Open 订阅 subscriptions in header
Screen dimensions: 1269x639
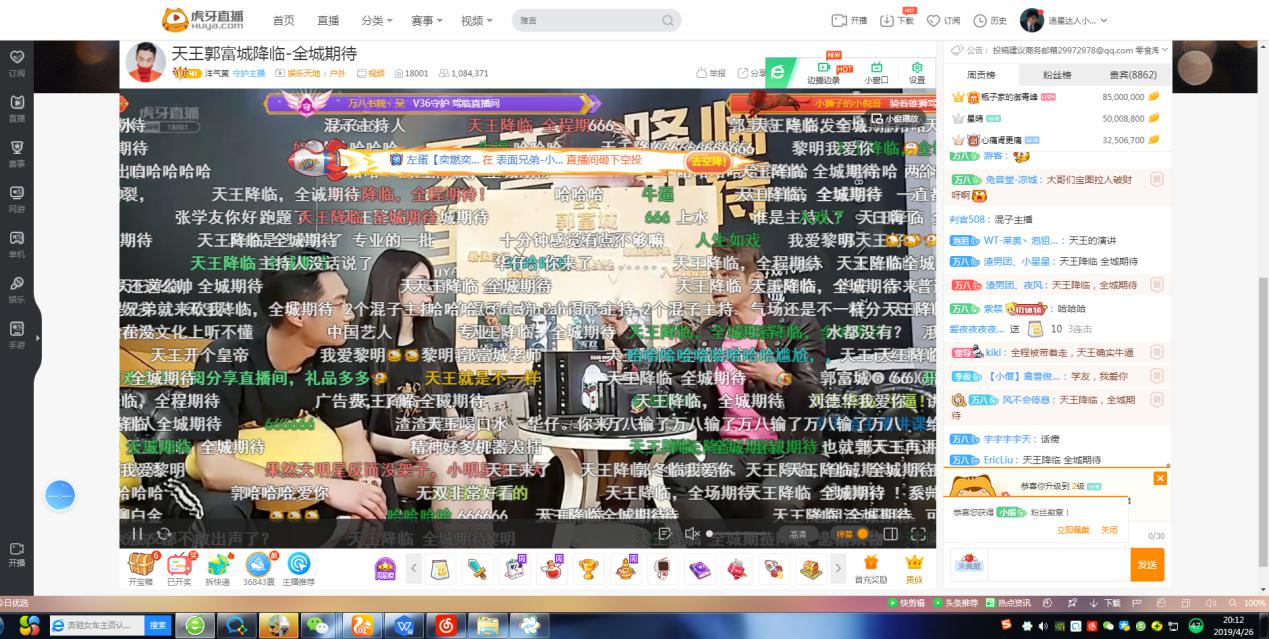pyautogui.click(x=943, y=21)
